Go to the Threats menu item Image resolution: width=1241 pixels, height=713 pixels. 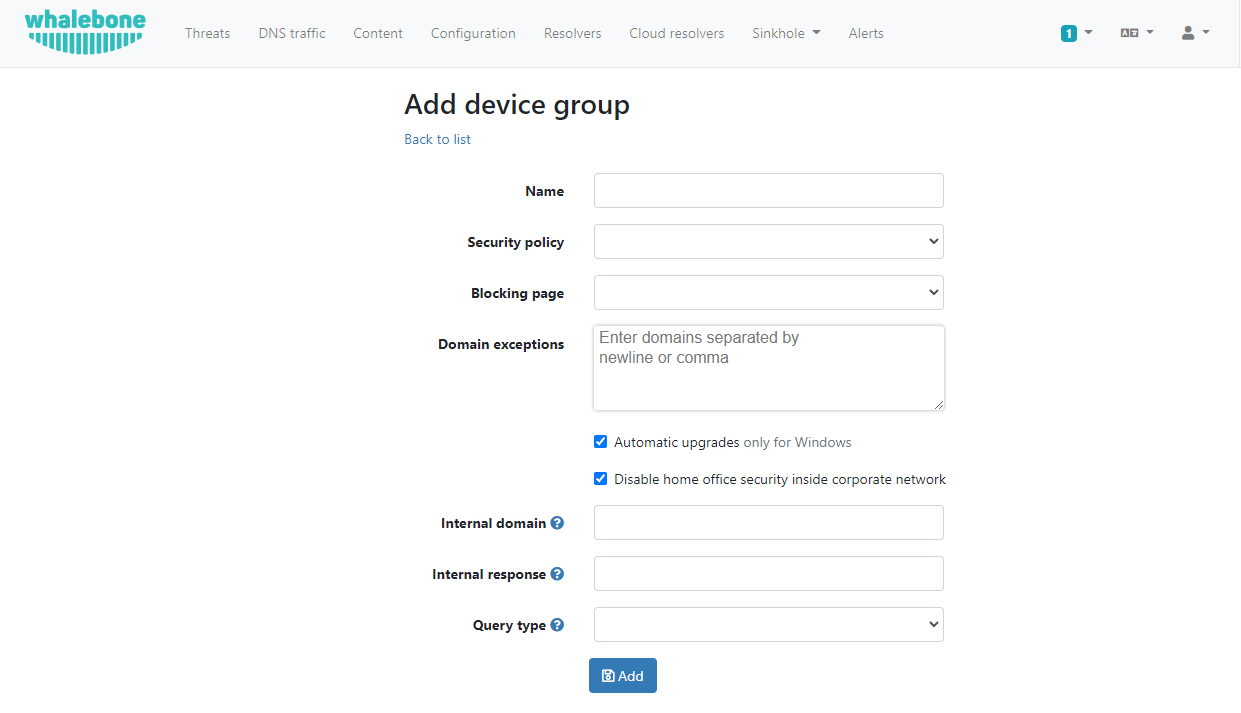[208, 33]
